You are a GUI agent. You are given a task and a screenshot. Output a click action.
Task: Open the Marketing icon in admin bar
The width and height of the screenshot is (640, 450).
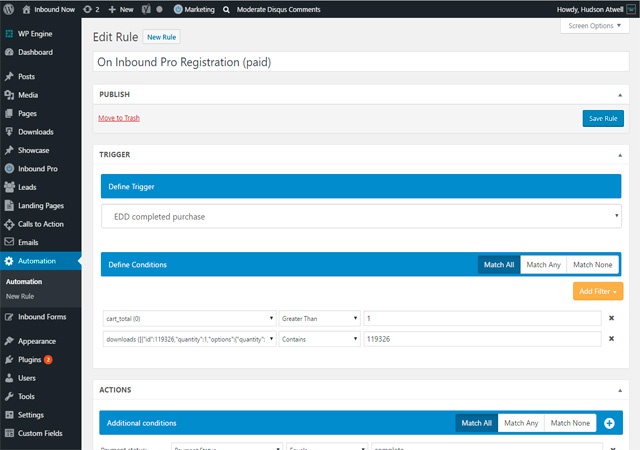pos(178,9)
